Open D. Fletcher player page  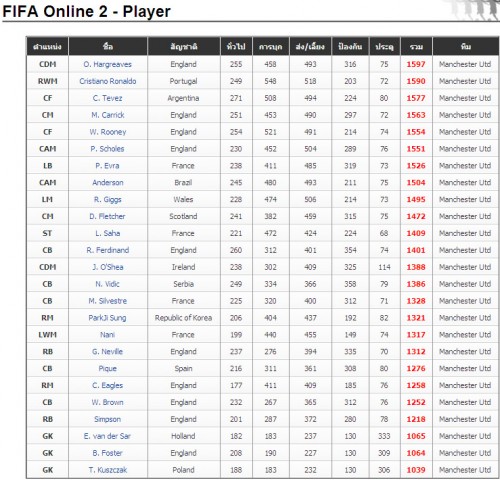click(107, 216)
